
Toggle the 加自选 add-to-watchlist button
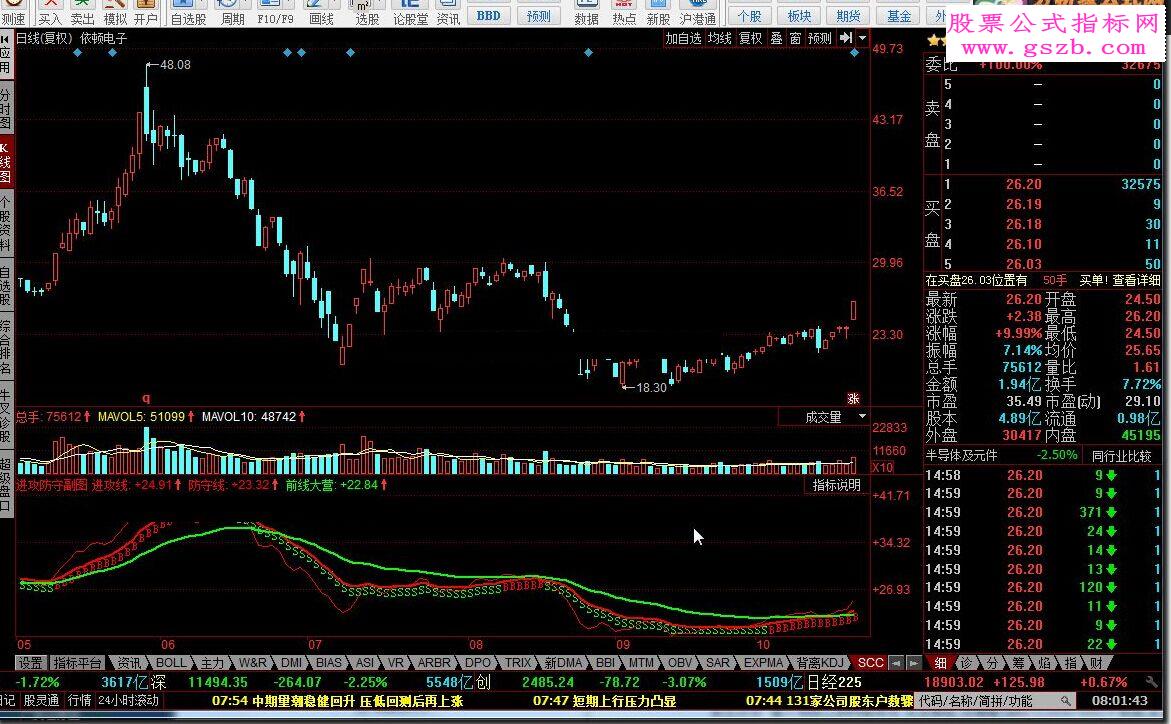coord(683,38)
